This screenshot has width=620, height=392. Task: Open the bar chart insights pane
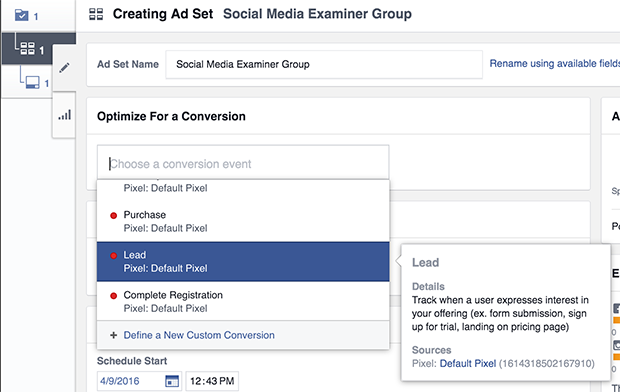coord(64,115)
